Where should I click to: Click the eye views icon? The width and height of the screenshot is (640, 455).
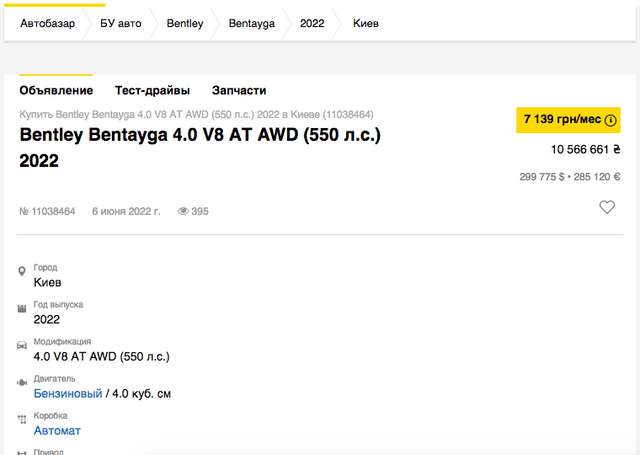tap(183, 211)
